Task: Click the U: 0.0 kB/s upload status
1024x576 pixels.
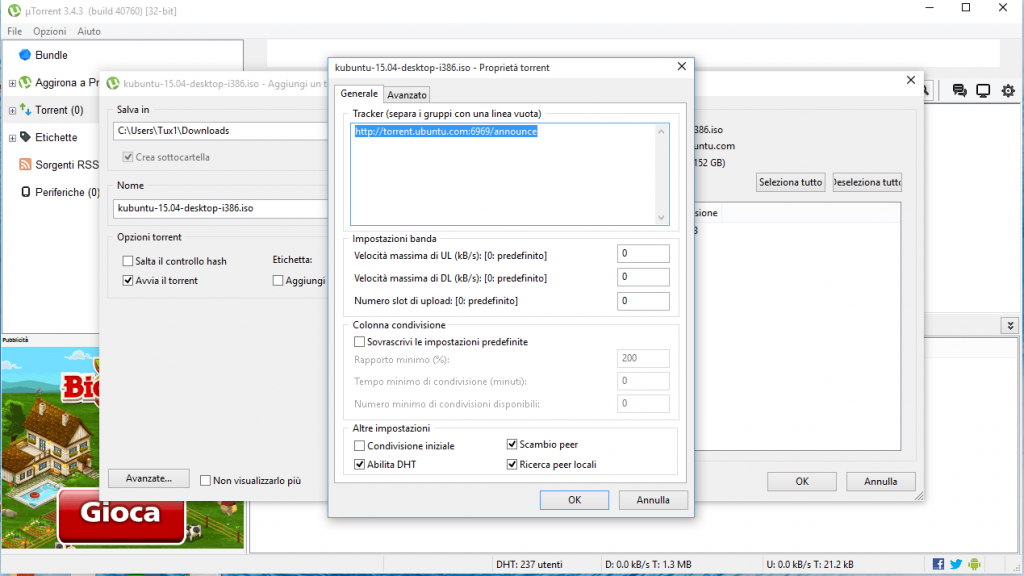Action: (x=809, y=564)
